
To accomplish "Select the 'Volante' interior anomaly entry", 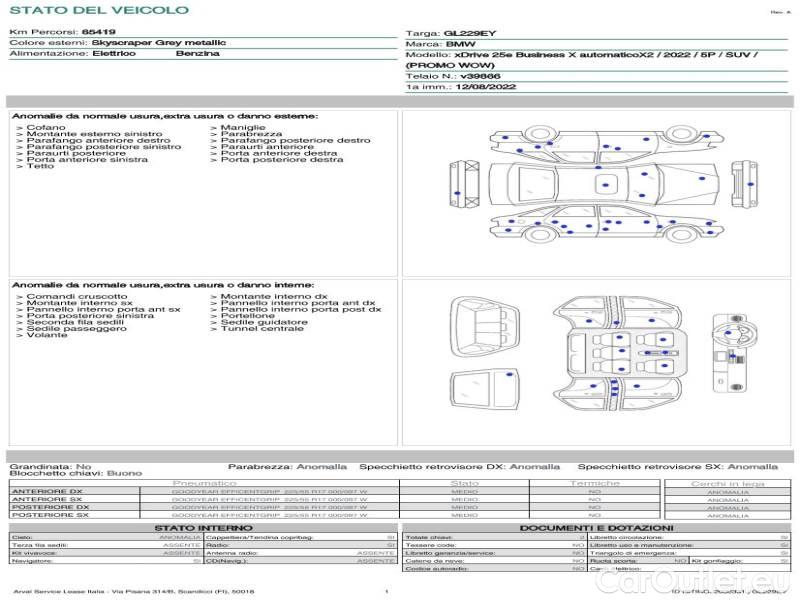I will pos(46,335).
